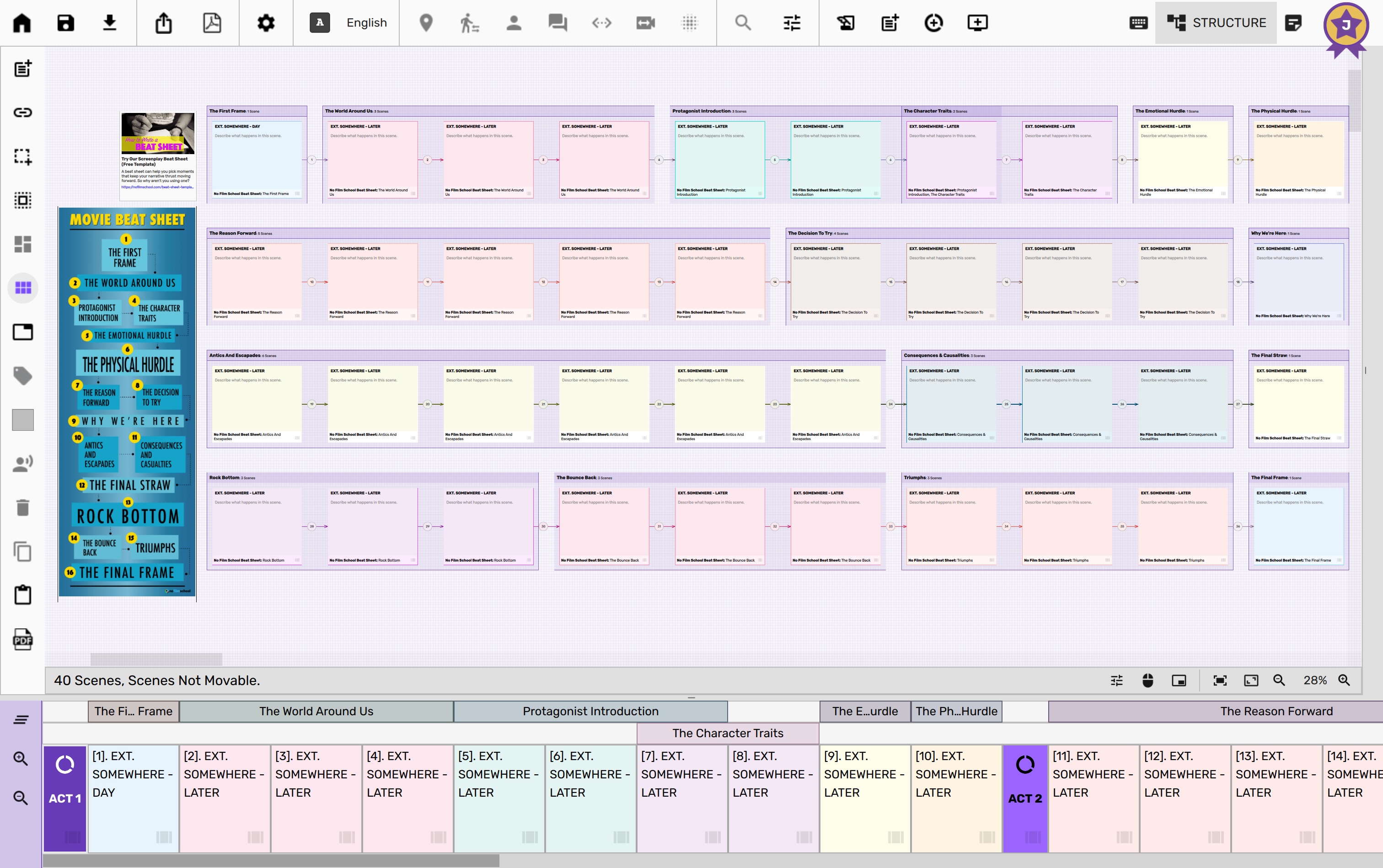Click the location pin icon
This screenshot has width=1383, height=868.
click(426, 23)
